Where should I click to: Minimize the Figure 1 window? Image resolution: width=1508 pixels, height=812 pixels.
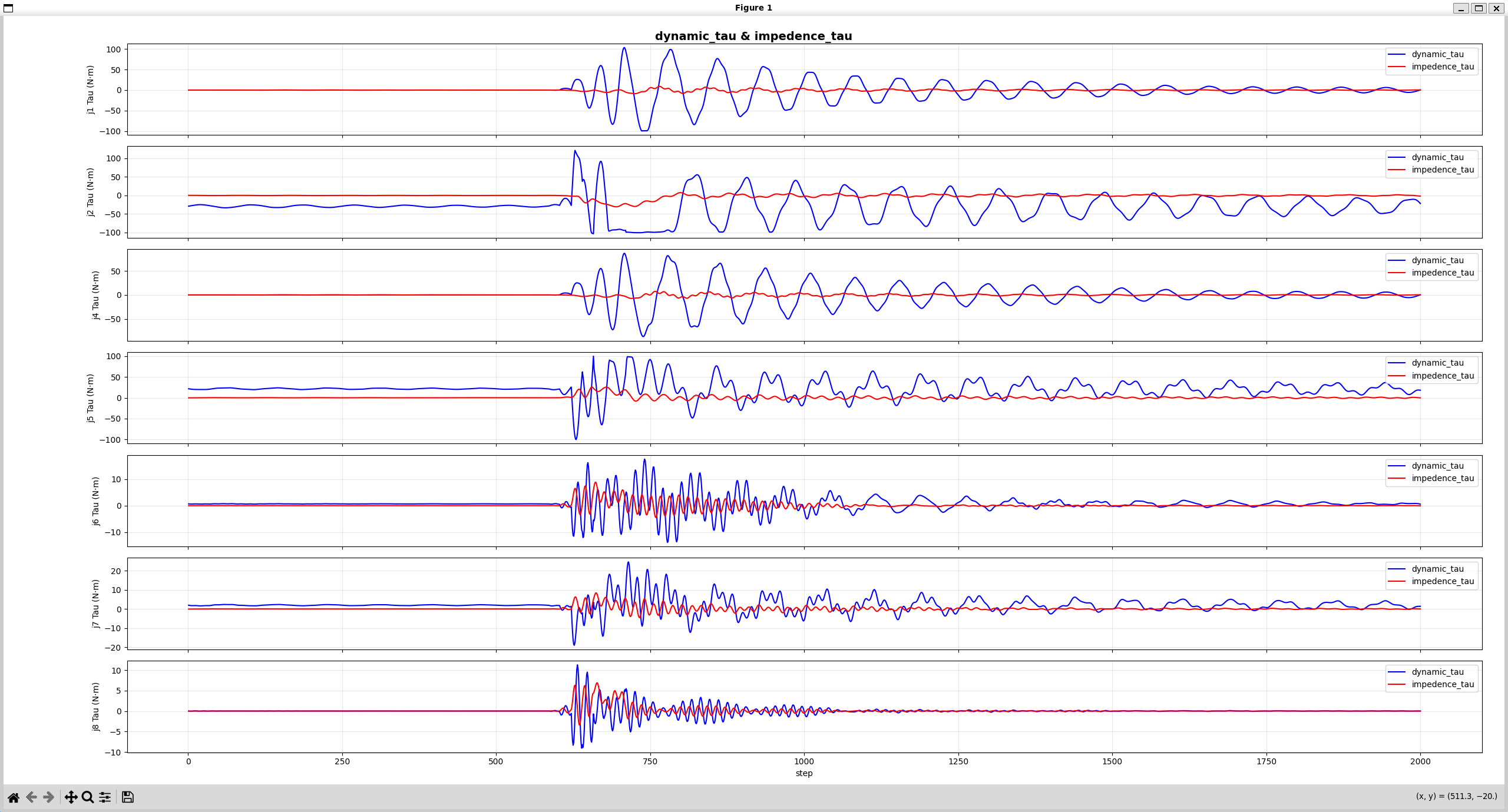[x=1460, y=8]
